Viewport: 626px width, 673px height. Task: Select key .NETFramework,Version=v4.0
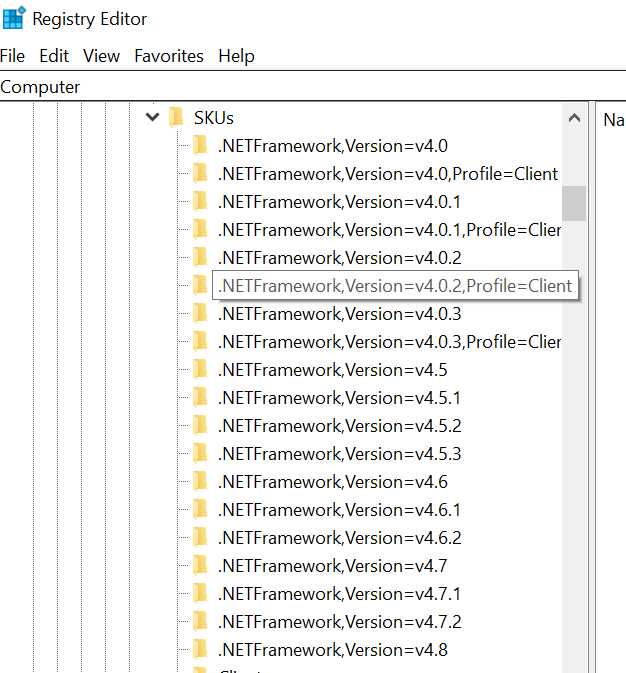(333, 146)
